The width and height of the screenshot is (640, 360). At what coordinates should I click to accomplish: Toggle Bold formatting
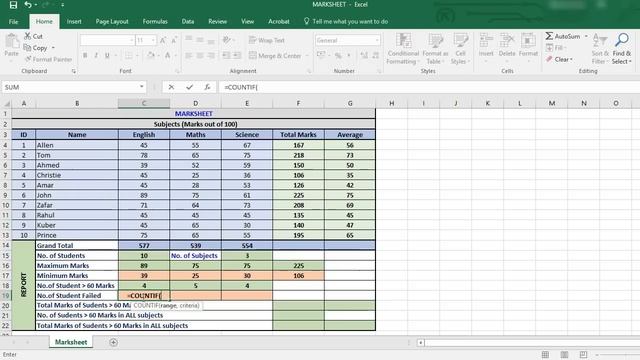pyautogui.click(x=85, y=55)
